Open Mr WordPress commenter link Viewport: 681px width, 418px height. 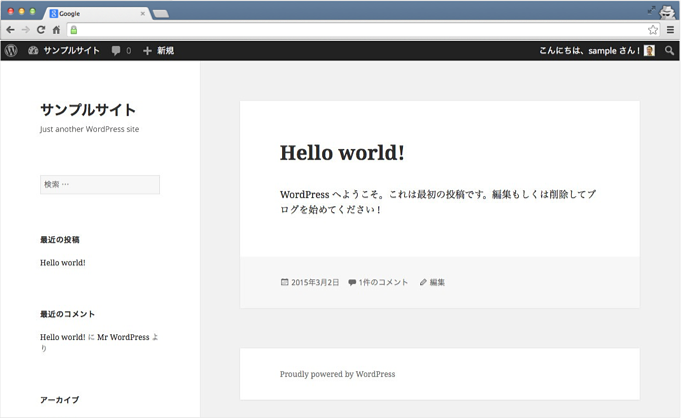point(123,337)
